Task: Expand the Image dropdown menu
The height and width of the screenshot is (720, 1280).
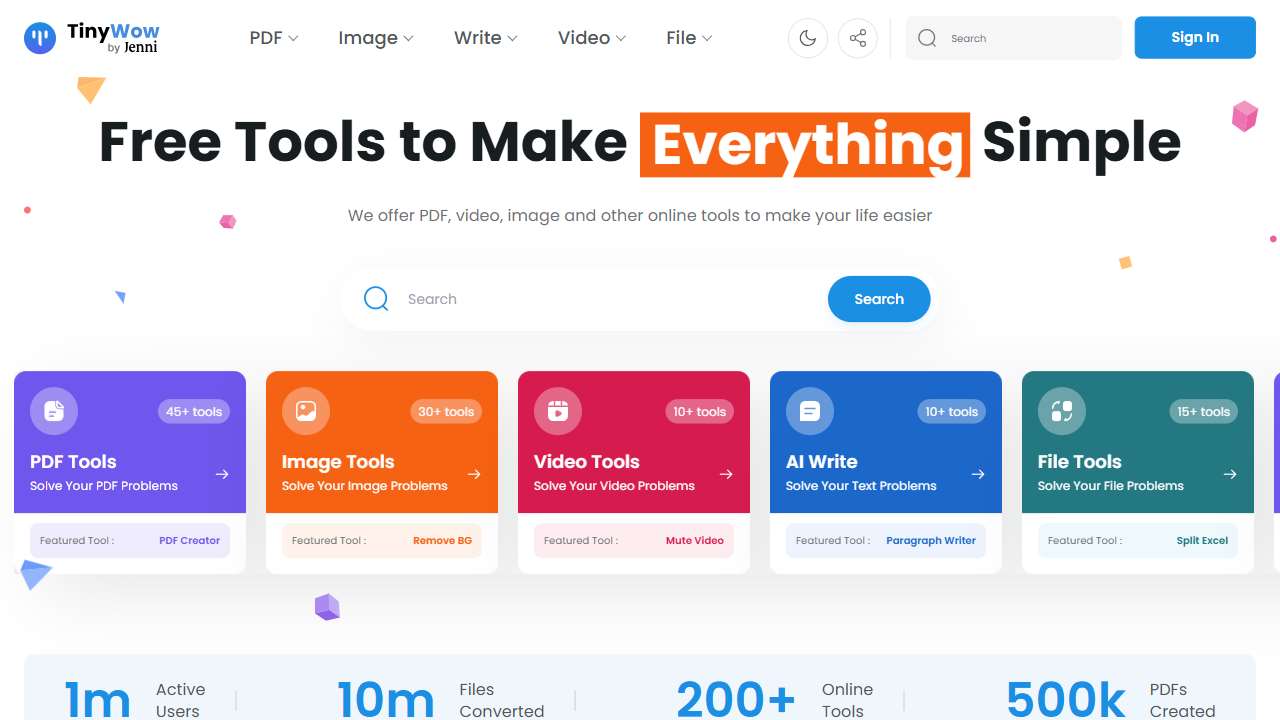Action: 375,38
